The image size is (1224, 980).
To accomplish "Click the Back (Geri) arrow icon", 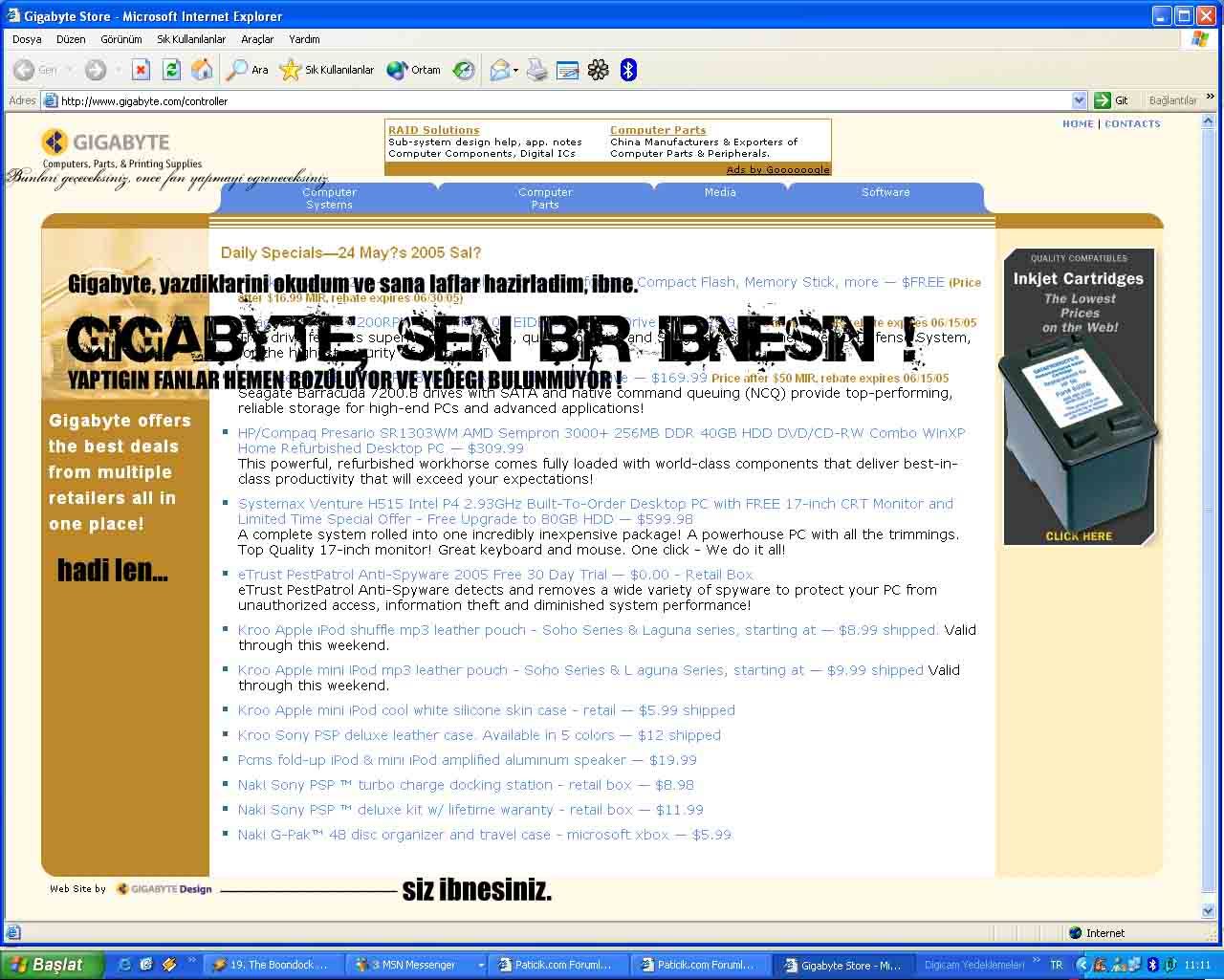I will click(24, 70).
